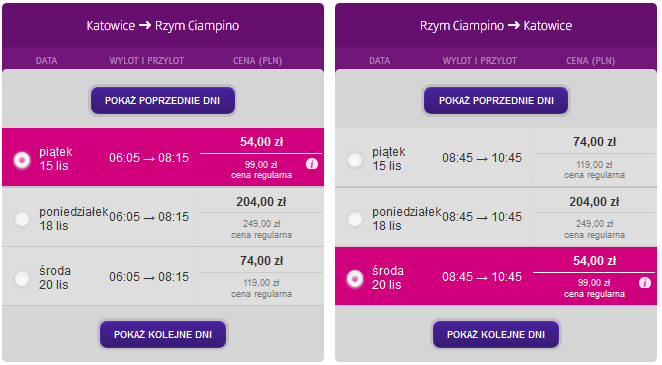Viewport: 662px width, 365px height.
Task: Show previous days for Katowice to Rzym flights
Action: [x=163, y=100]
